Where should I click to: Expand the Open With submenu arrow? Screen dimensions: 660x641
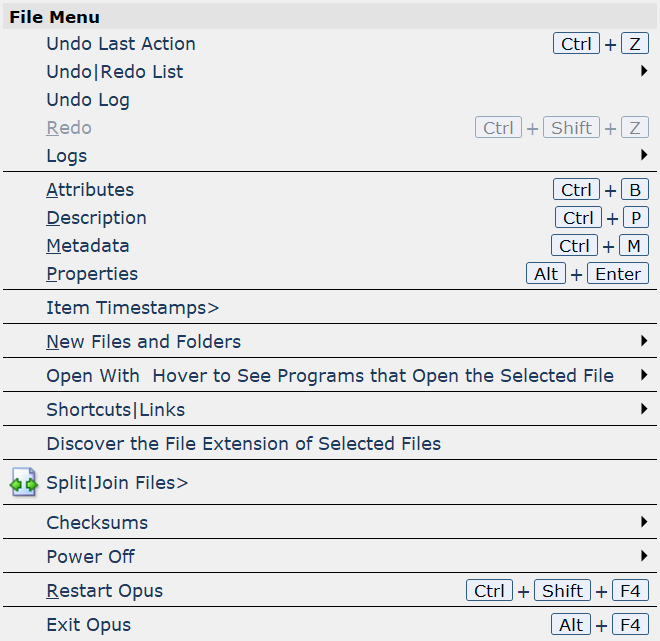coord(644,375)
